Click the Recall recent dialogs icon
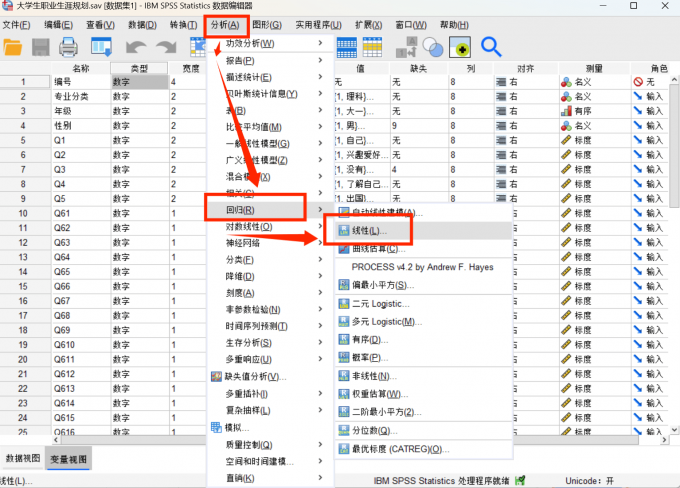 (101, 47)
